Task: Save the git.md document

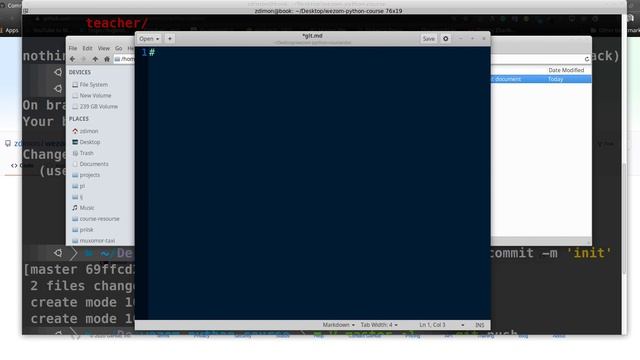Action: (x=429, y=39)
